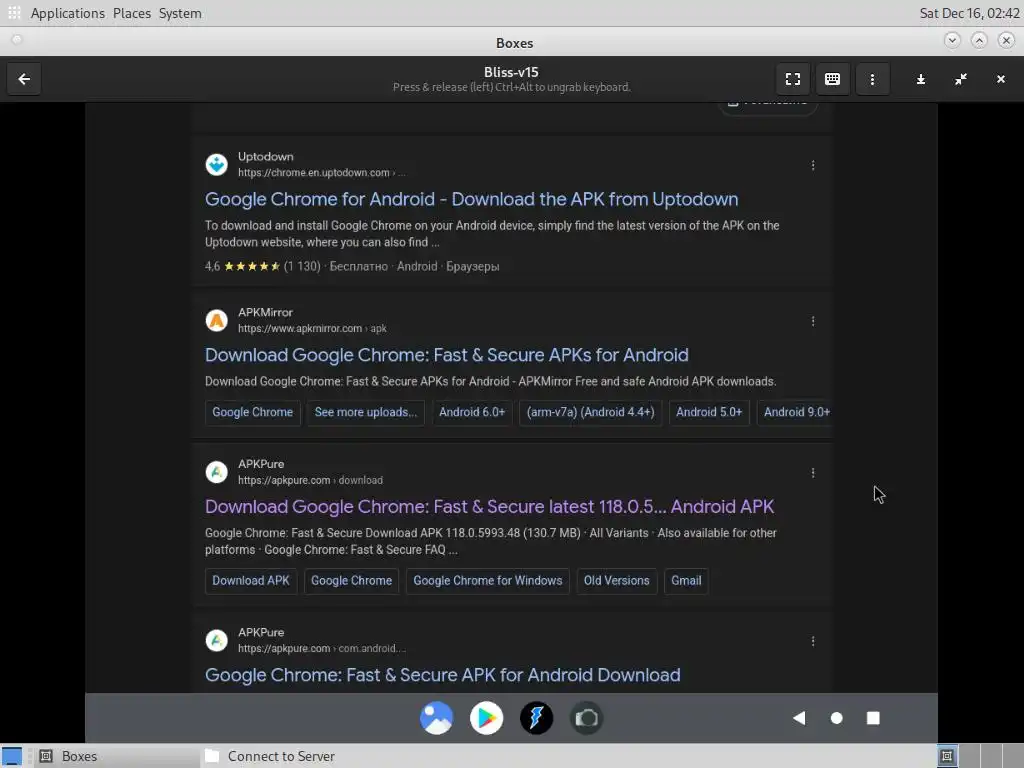The image size is (1024, 768).
Task: Open options for APKPure com.android result
Action: click(813, 641)
